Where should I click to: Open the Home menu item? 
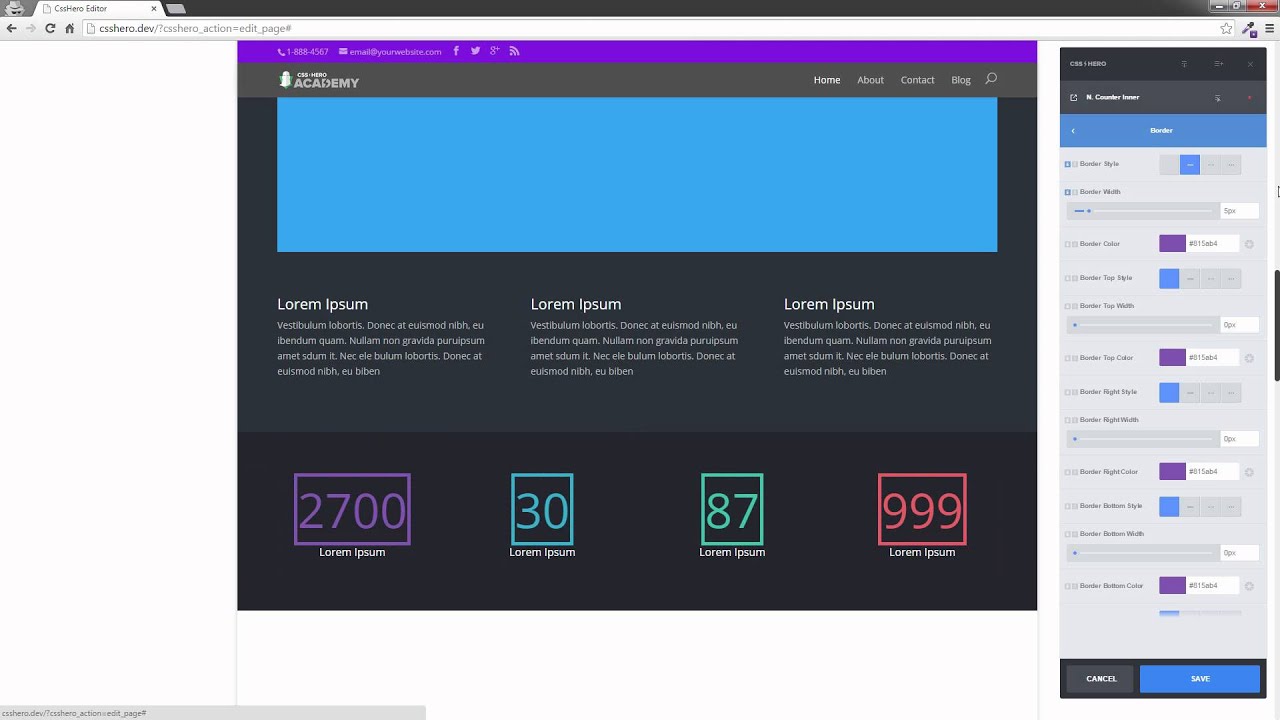[x=827, y=80]
